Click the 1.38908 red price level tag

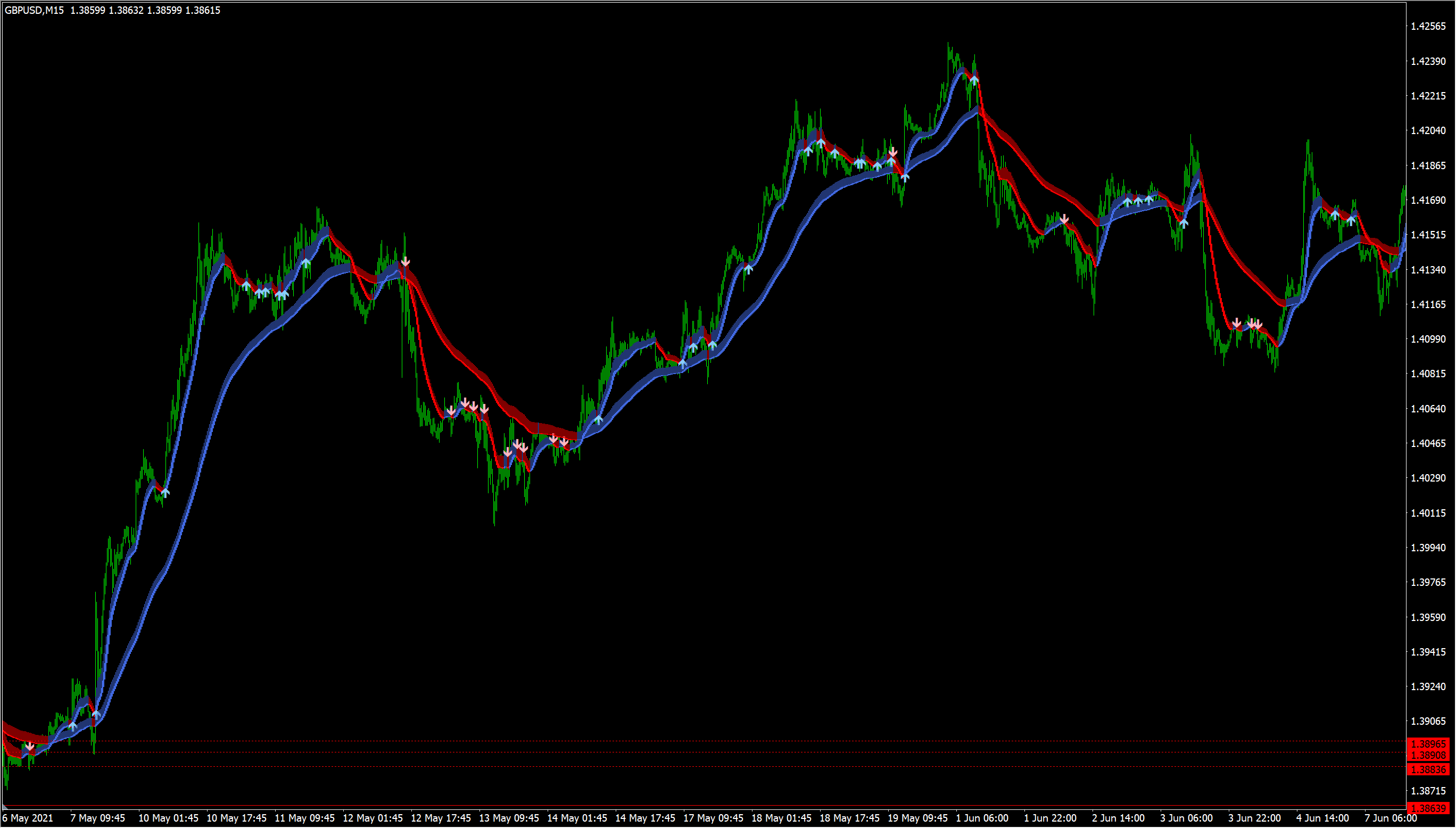(x=1429, y=755)
